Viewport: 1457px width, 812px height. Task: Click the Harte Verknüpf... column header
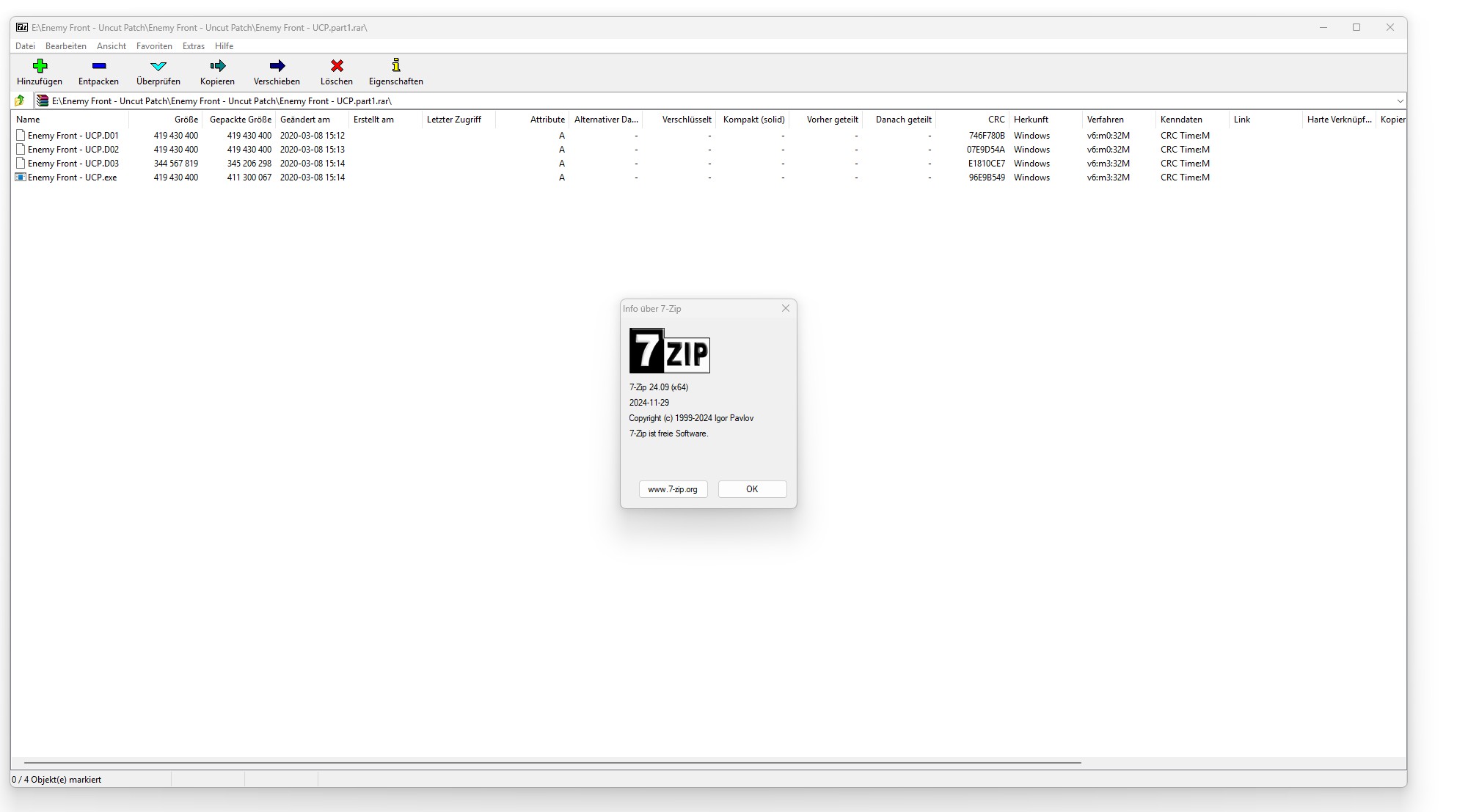coord(1339,120)
